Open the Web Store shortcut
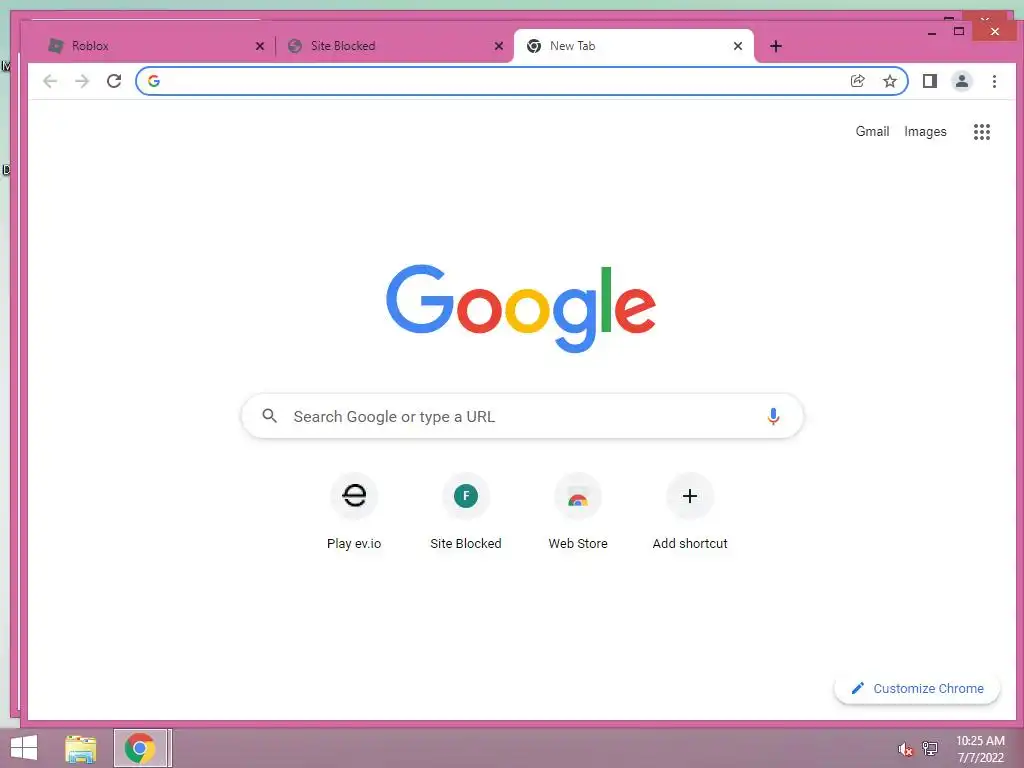Viewport: 1024px width, 768px height. click(x=578, y=512)
